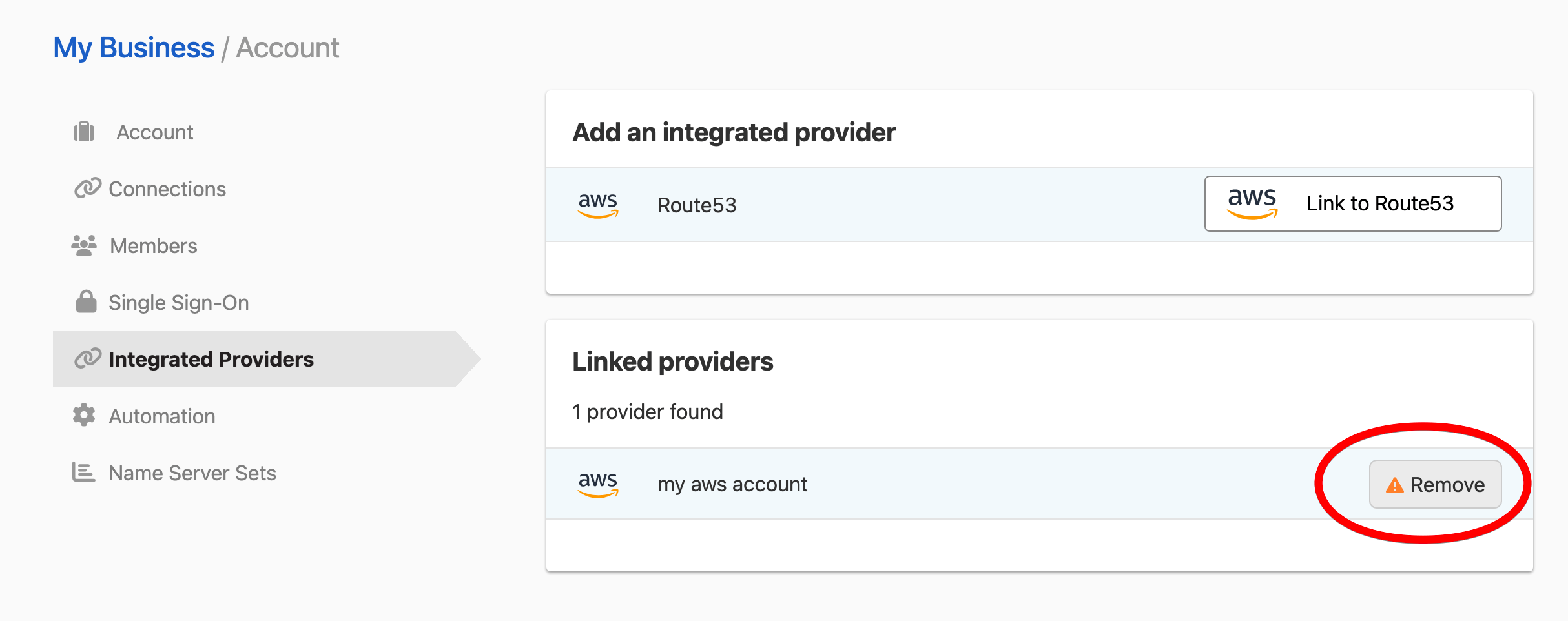Open the Members page
This screenshot has width=1568, height=621.
pyautogui.click(x=154, y=246)
